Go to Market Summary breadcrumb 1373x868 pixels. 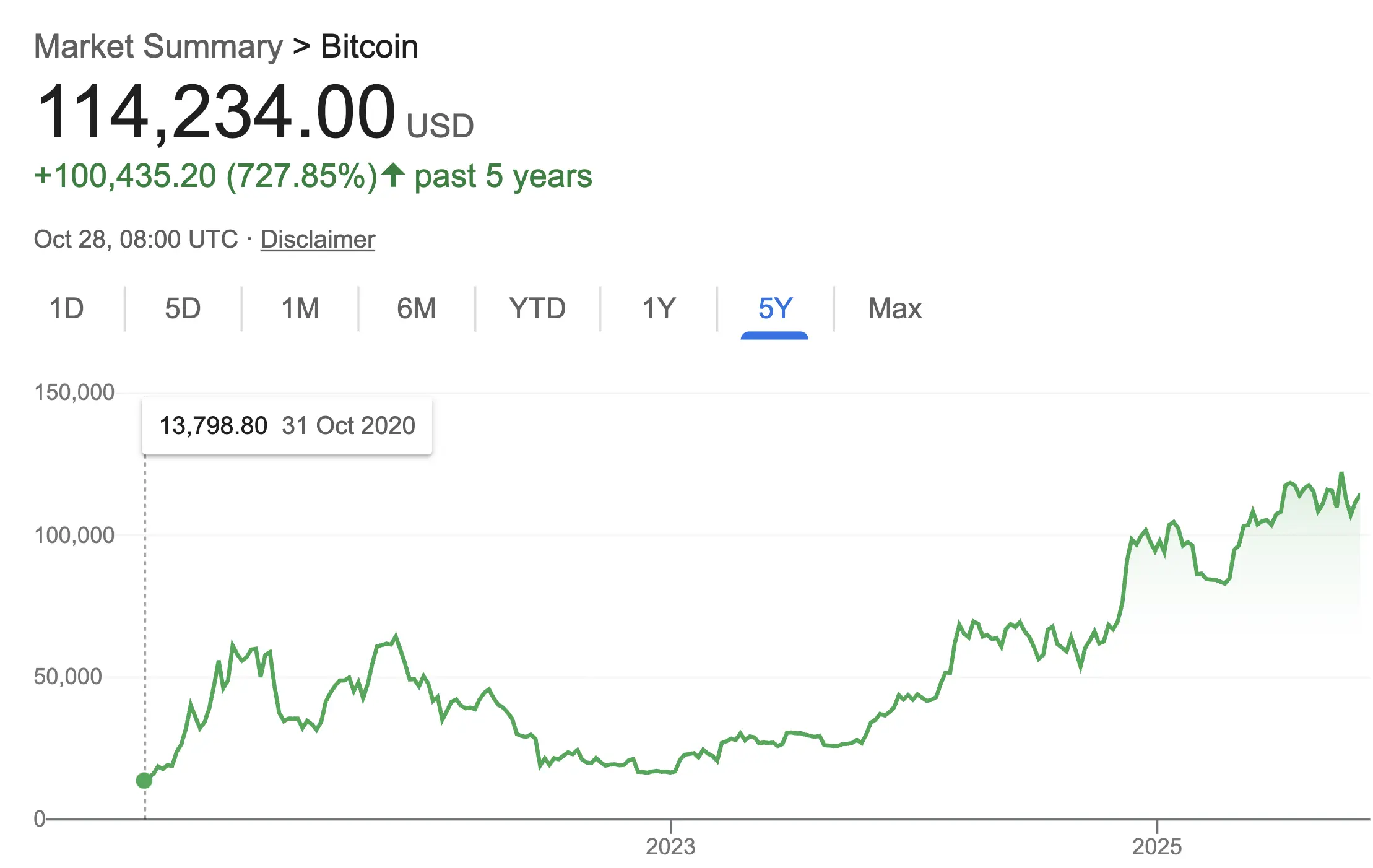coord(158,47)
